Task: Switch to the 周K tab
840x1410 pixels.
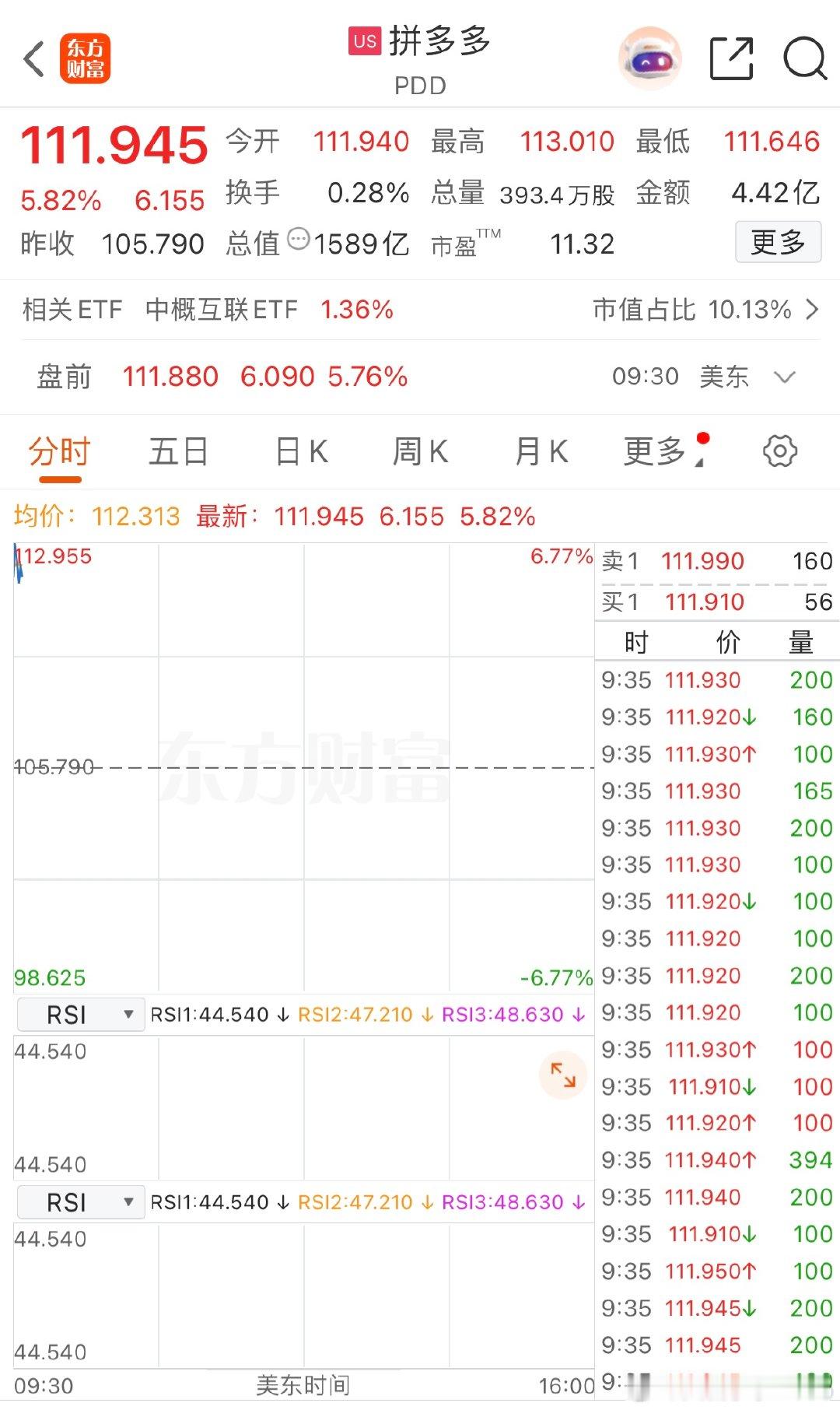Action: (420, 451)
